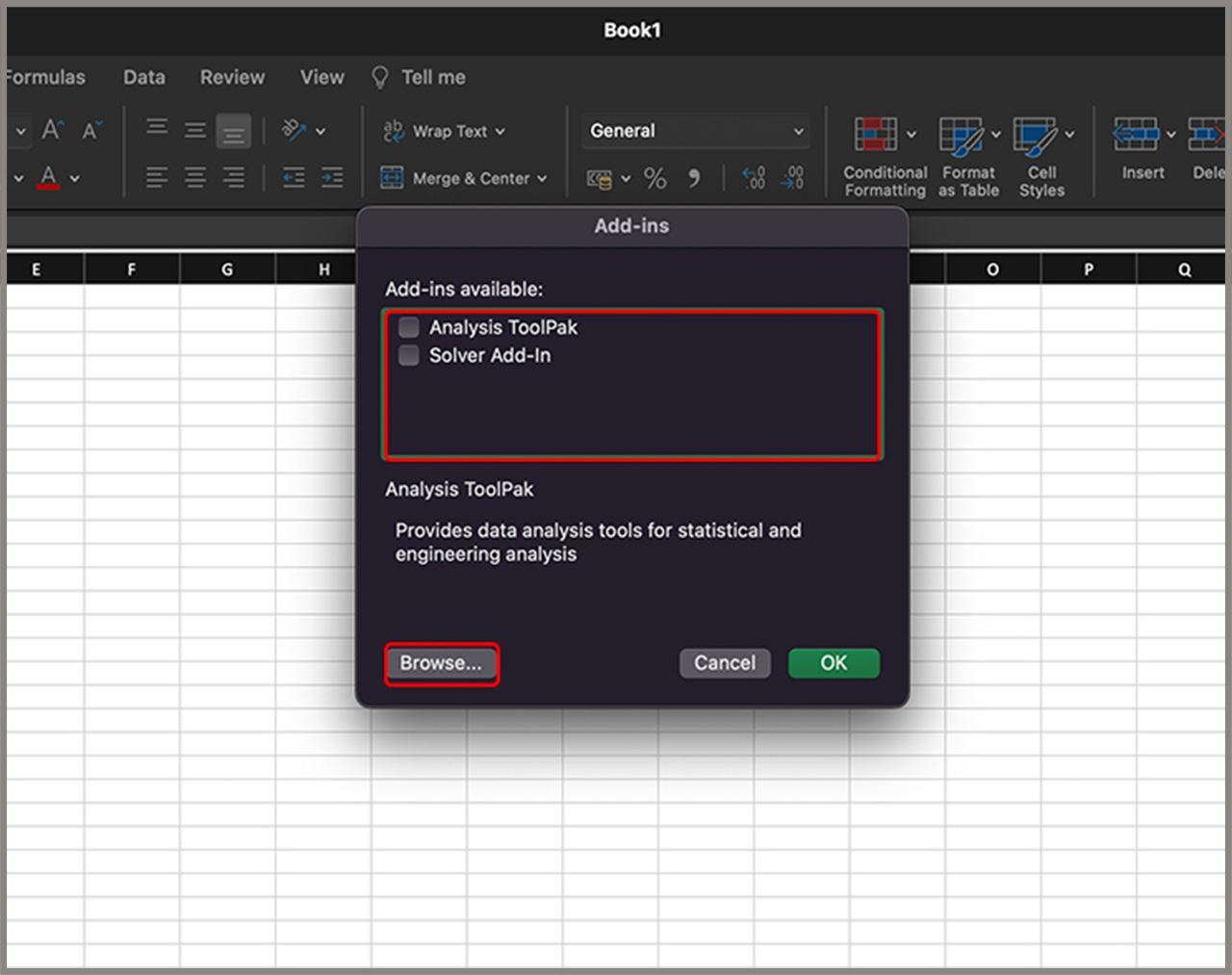The width and height of the screenshot is (1232, 975).
Task: Expand the Conditional Formatting dropdown arrow
Action: pyautogui.click(x=911, y=135)
